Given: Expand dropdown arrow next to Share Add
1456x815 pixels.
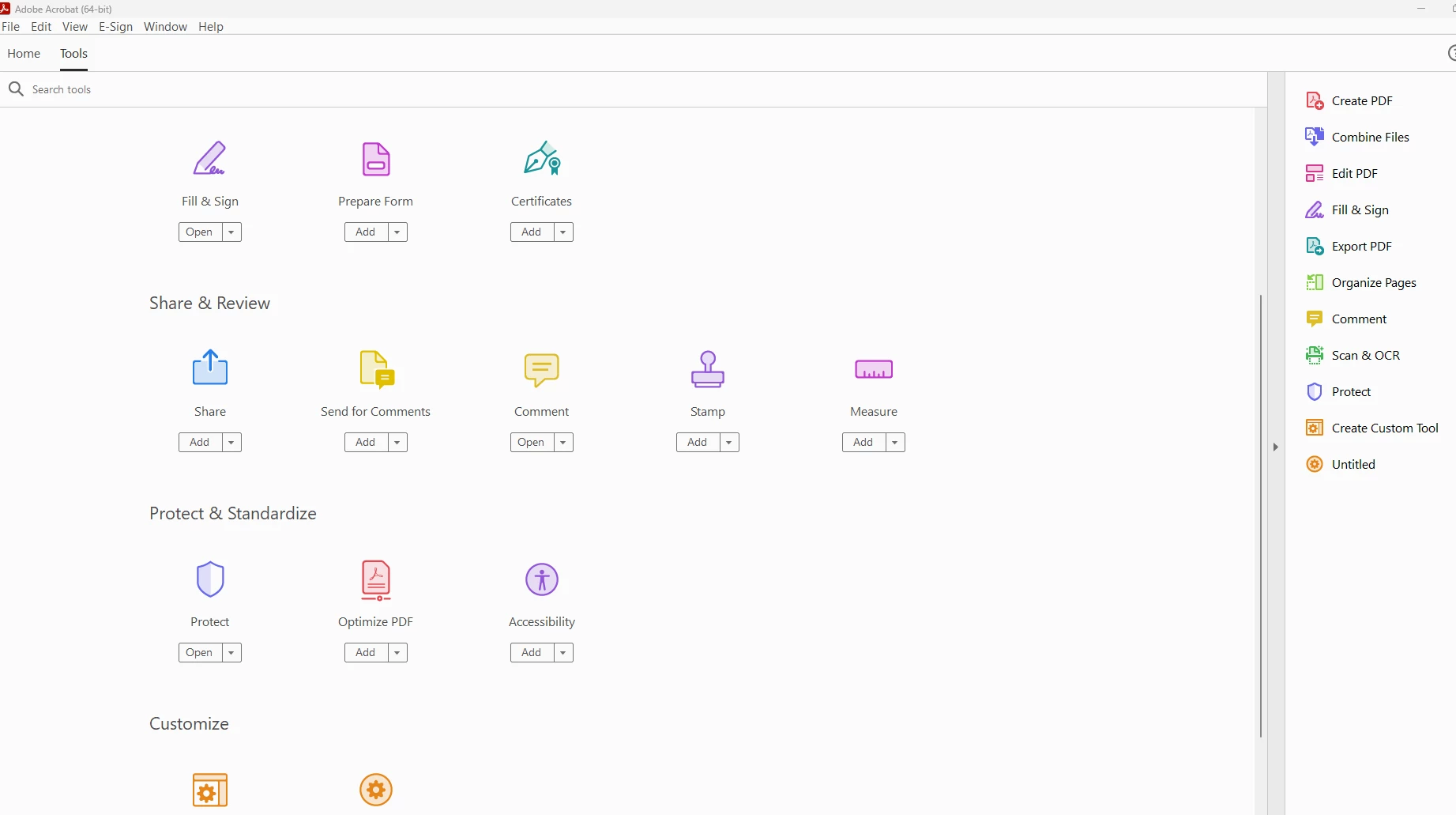Looking at the screenshot, I should pyautogui.click(x=231, y=443).
